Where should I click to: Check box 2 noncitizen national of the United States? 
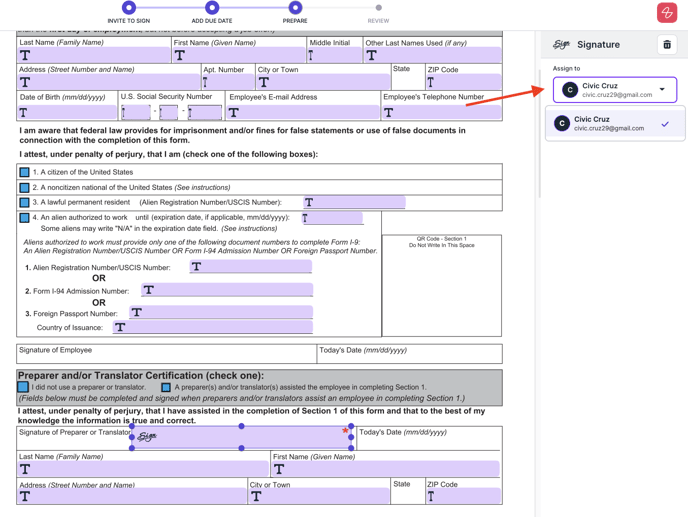25,187
